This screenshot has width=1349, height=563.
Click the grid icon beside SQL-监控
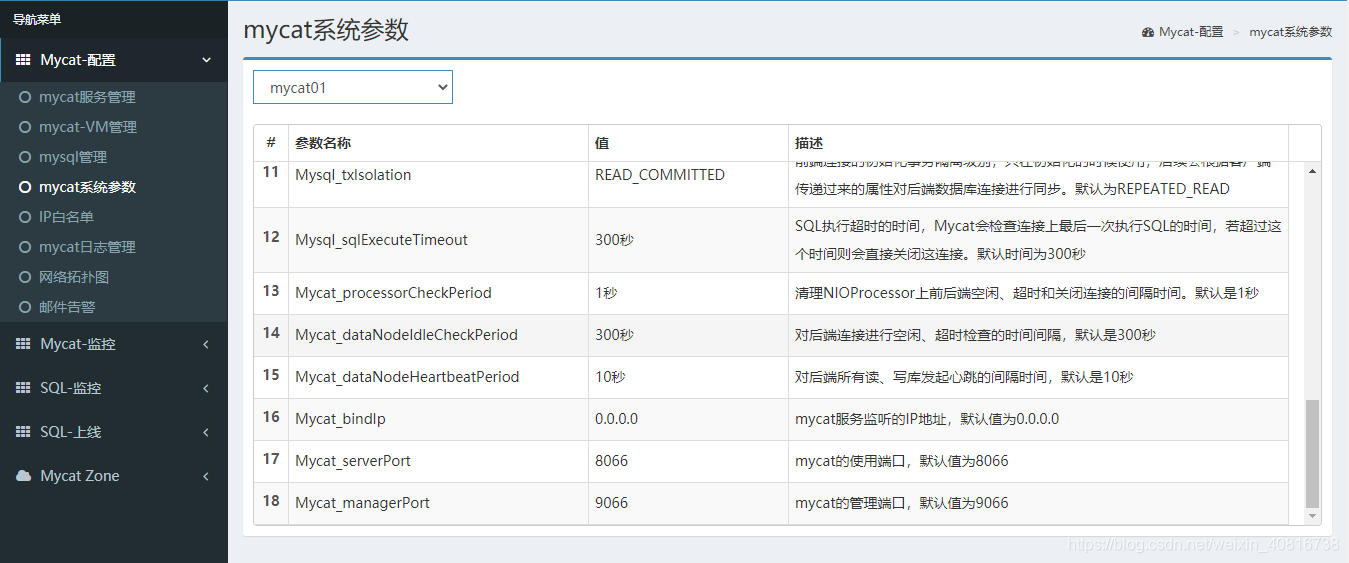tap(23, 388)
